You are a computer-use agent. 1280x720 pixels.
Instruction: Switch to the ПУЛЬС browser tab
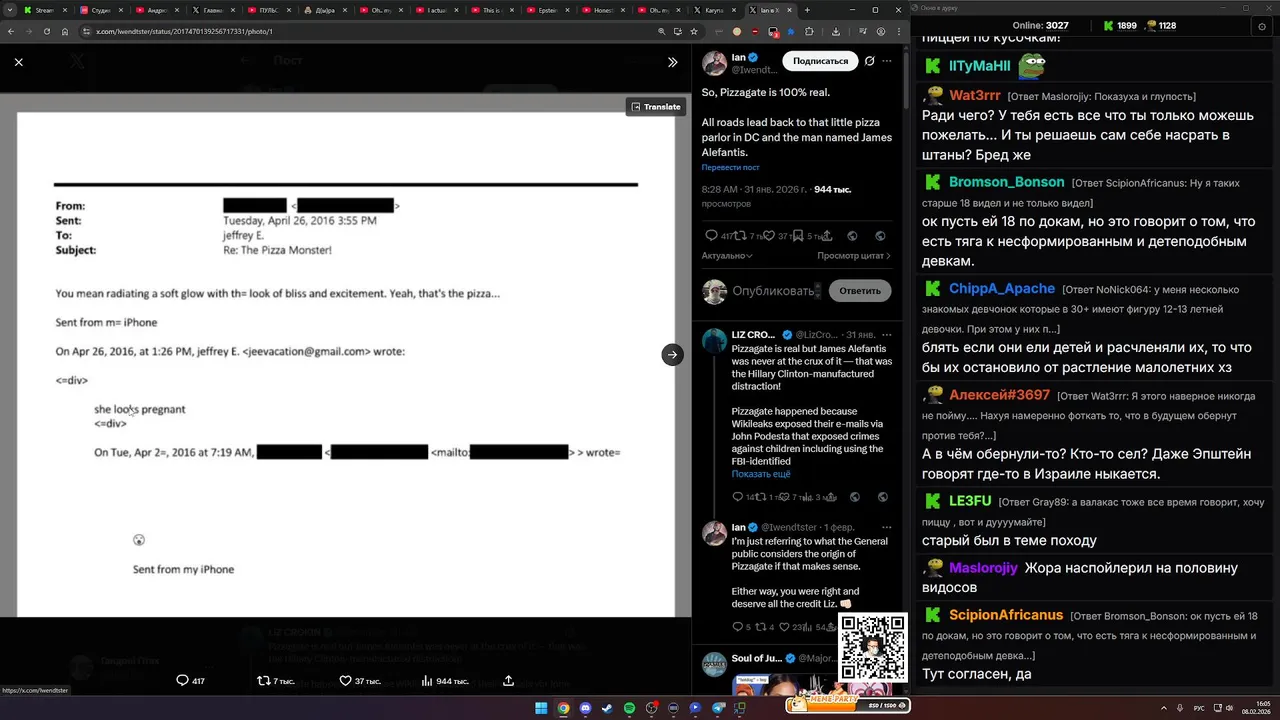coord(269,10)
